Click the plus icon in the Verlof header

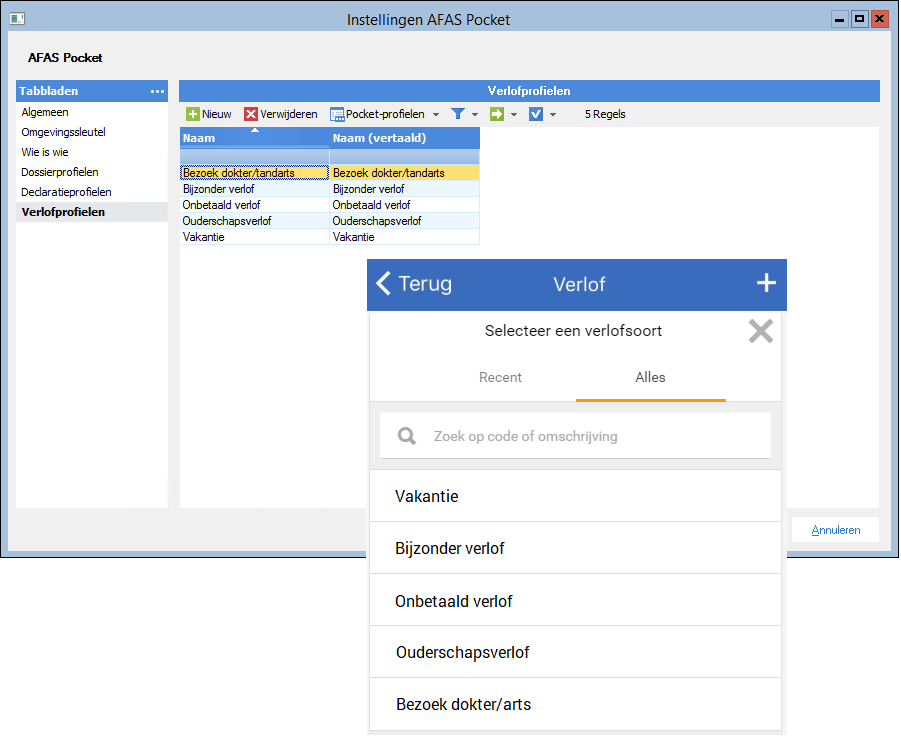[x=766, y=283]
